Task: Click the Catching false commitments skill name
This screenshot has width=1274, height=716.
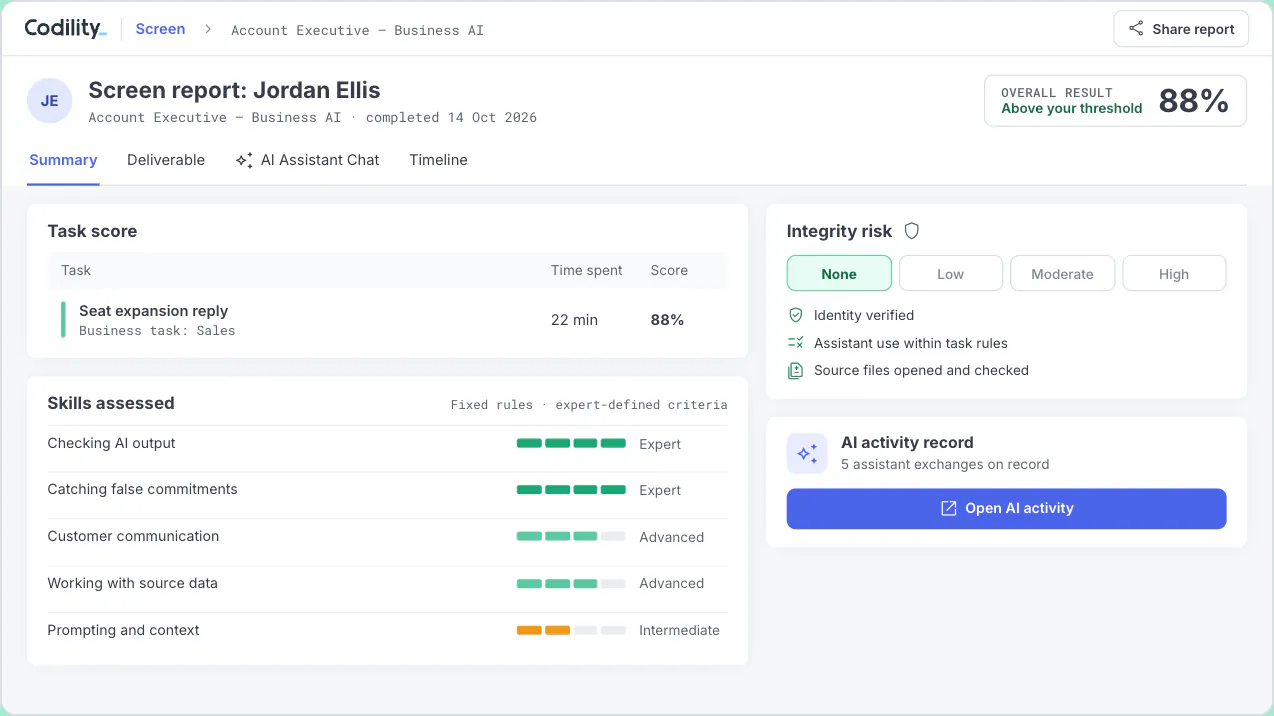Action: 142,489
